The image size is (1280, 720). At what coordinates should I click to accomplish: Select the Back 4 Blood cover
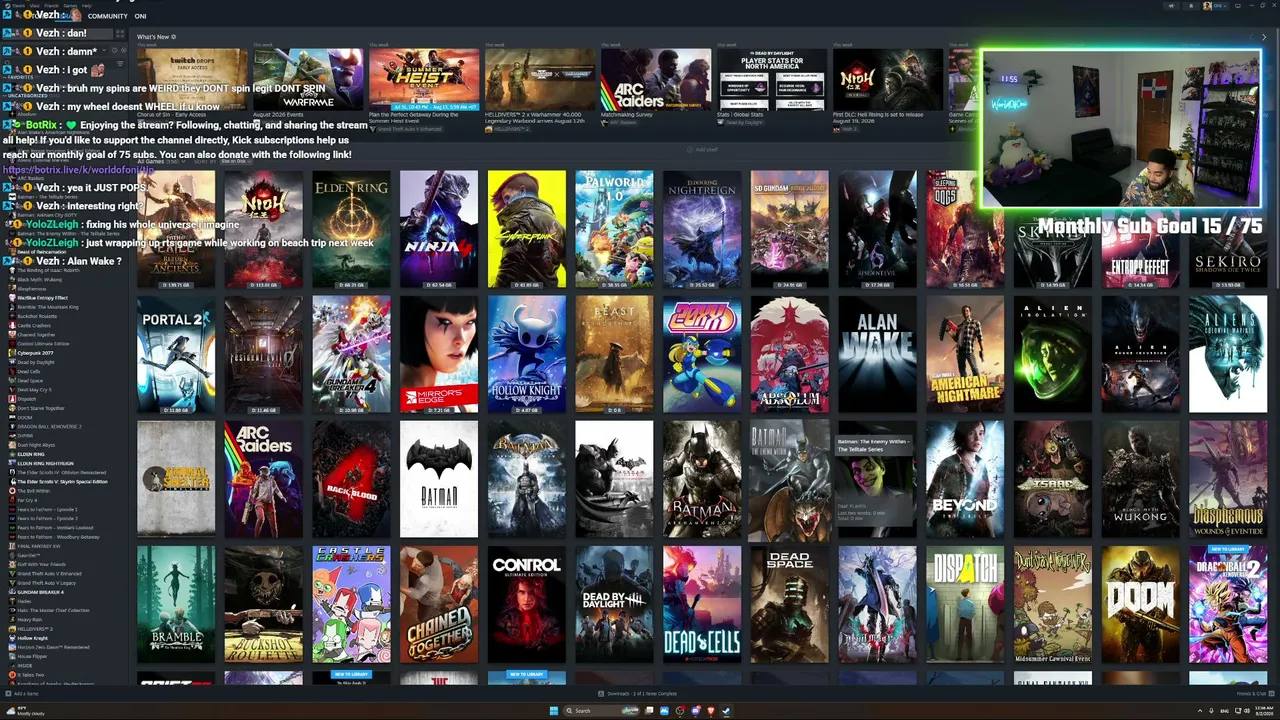[351, 479]
